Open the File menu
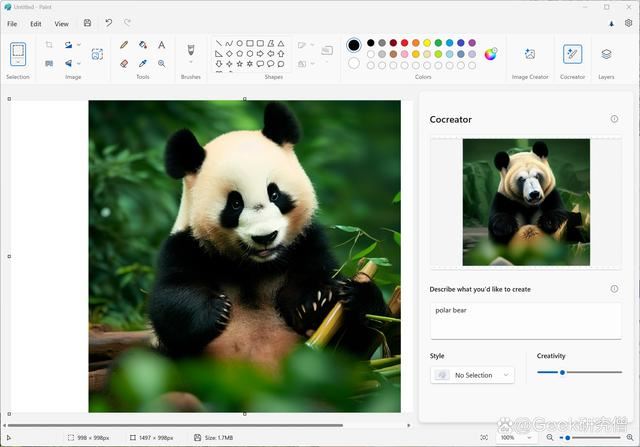 point(12,23)
